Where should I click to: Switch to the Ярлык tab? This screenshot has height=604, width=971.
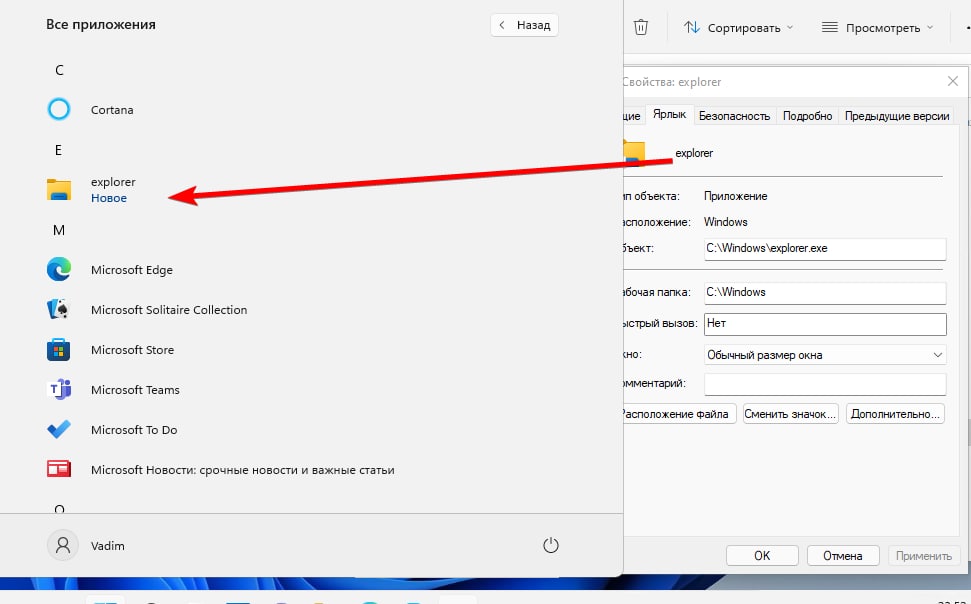pos(669,115)
